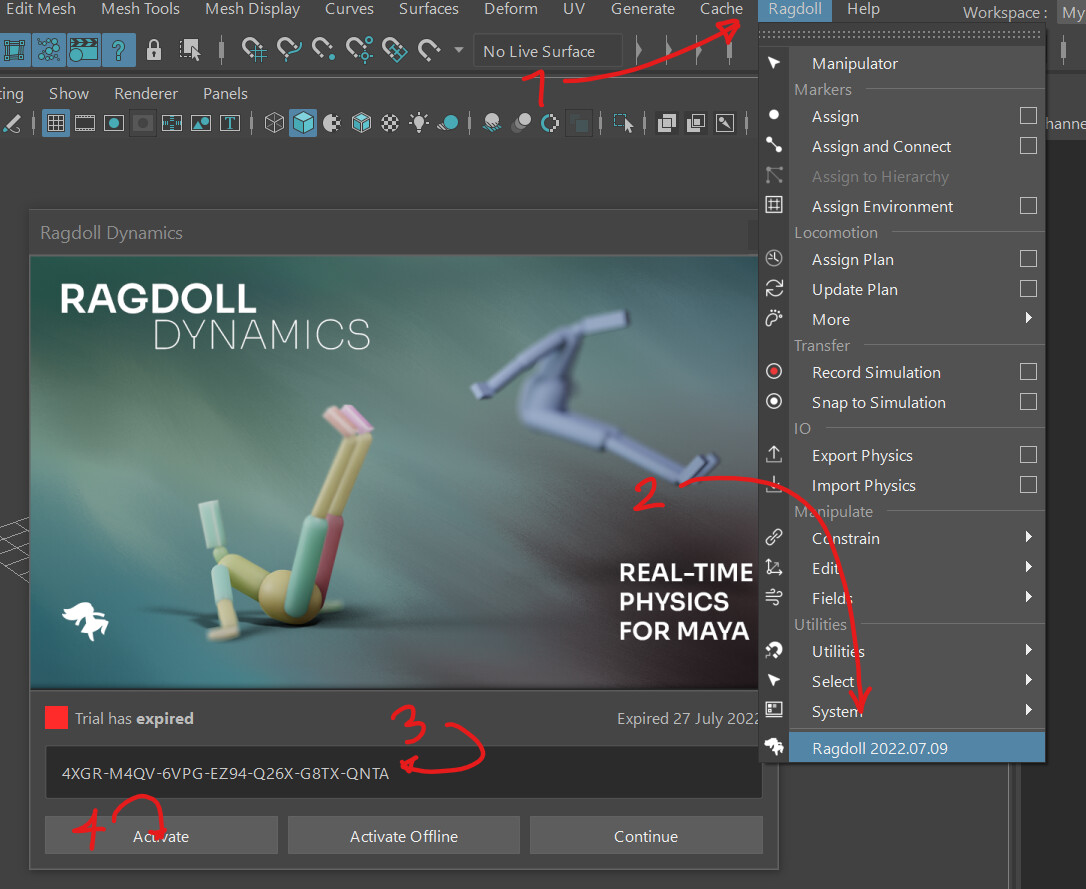Viewport: 1086px width, 889px height.
Task: Open the Snap to Simulation option box
Action: pyautogui.click(x=1029, y=402)
